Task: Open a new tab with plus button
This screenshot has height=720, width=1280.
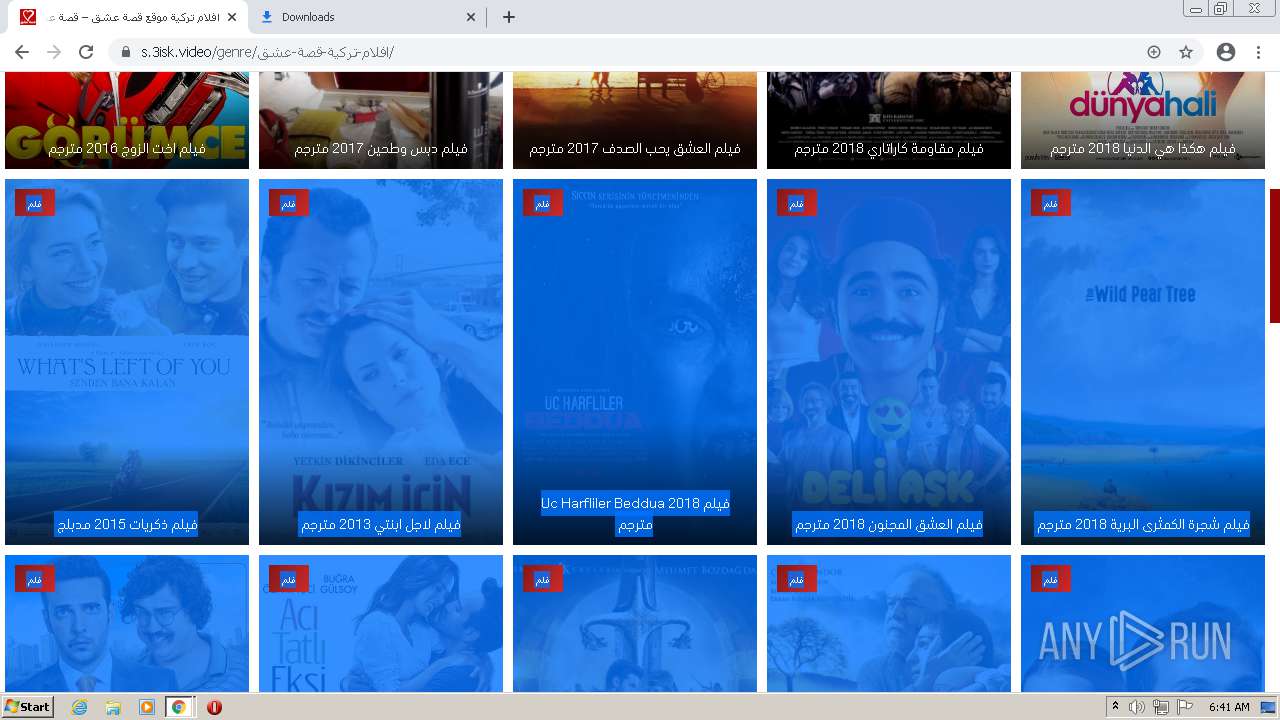Action: [508, 17]
